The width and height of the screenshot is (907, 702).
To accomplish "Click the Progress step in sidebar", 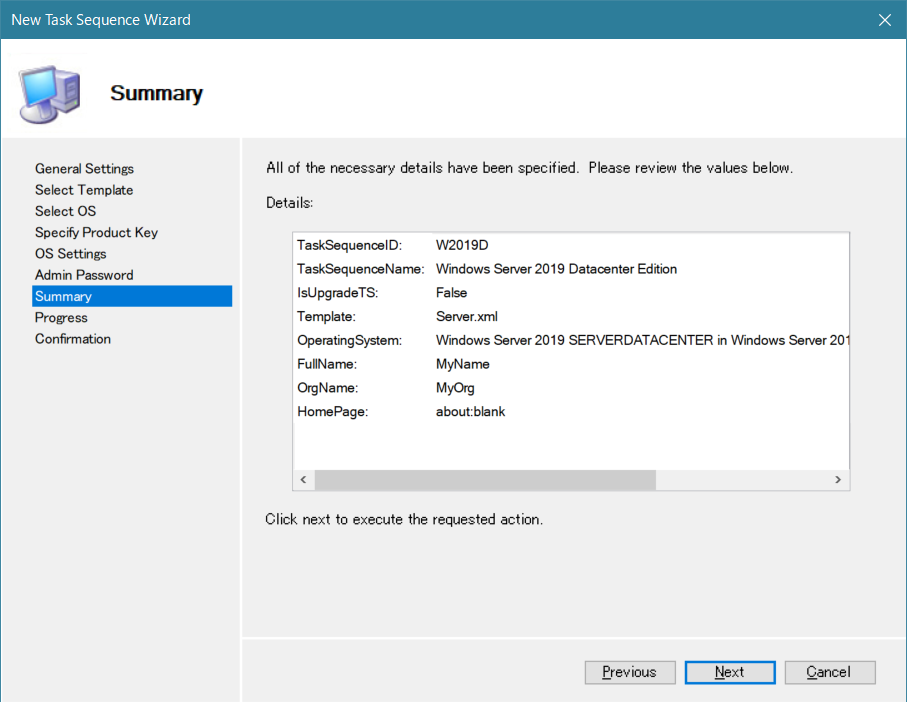I will click(61, 317).
